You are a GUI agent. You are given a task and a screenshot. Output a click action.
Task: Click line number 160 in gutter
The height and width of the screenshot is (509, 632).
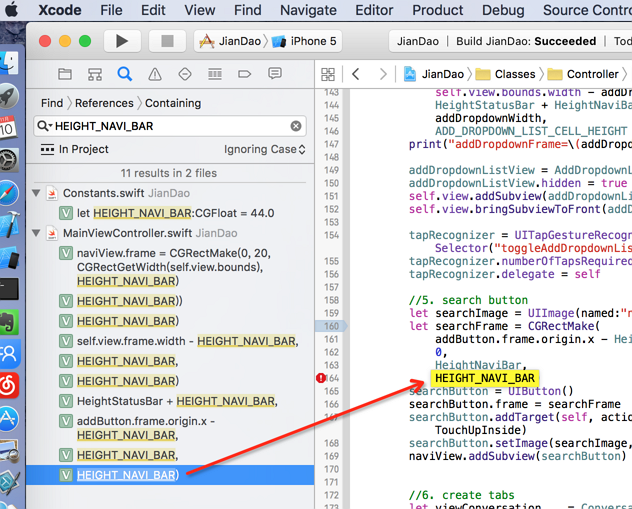[331, 326]
